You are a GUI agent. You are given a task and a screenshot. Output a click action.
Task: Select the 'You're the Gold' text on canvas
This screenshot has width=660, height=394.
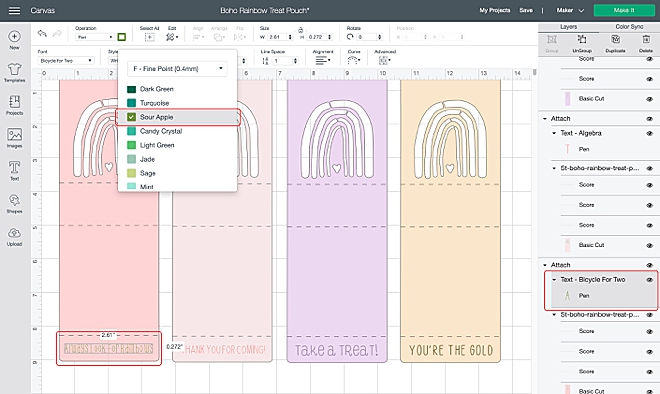pyautogui.click(x=451, y=350)
